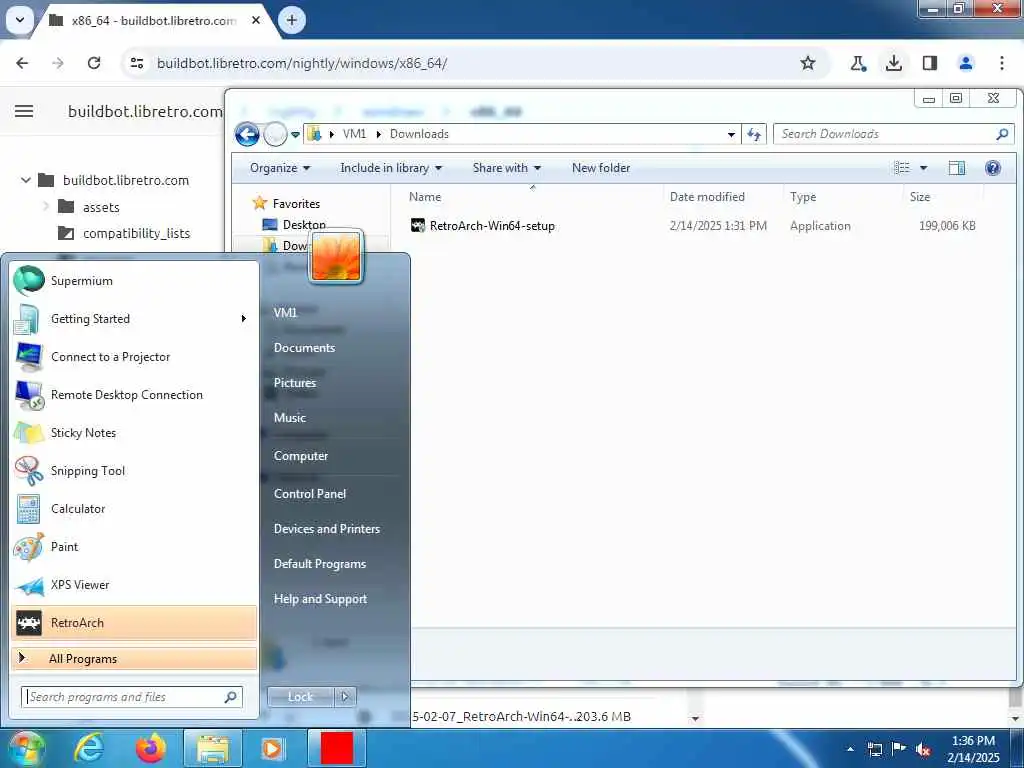Open Music from Start menu
Viewport: 1024px width, 768px height.
(290, 418)
